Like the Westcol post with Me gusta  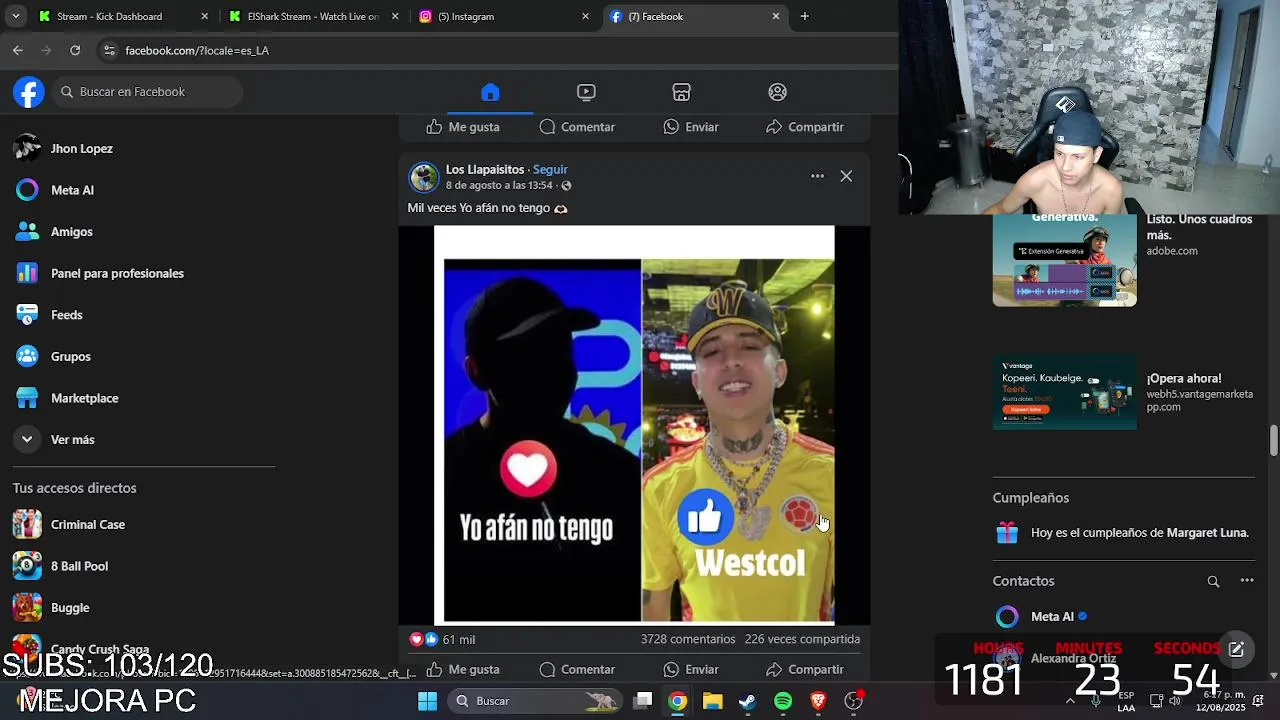(x=463, y=669)
